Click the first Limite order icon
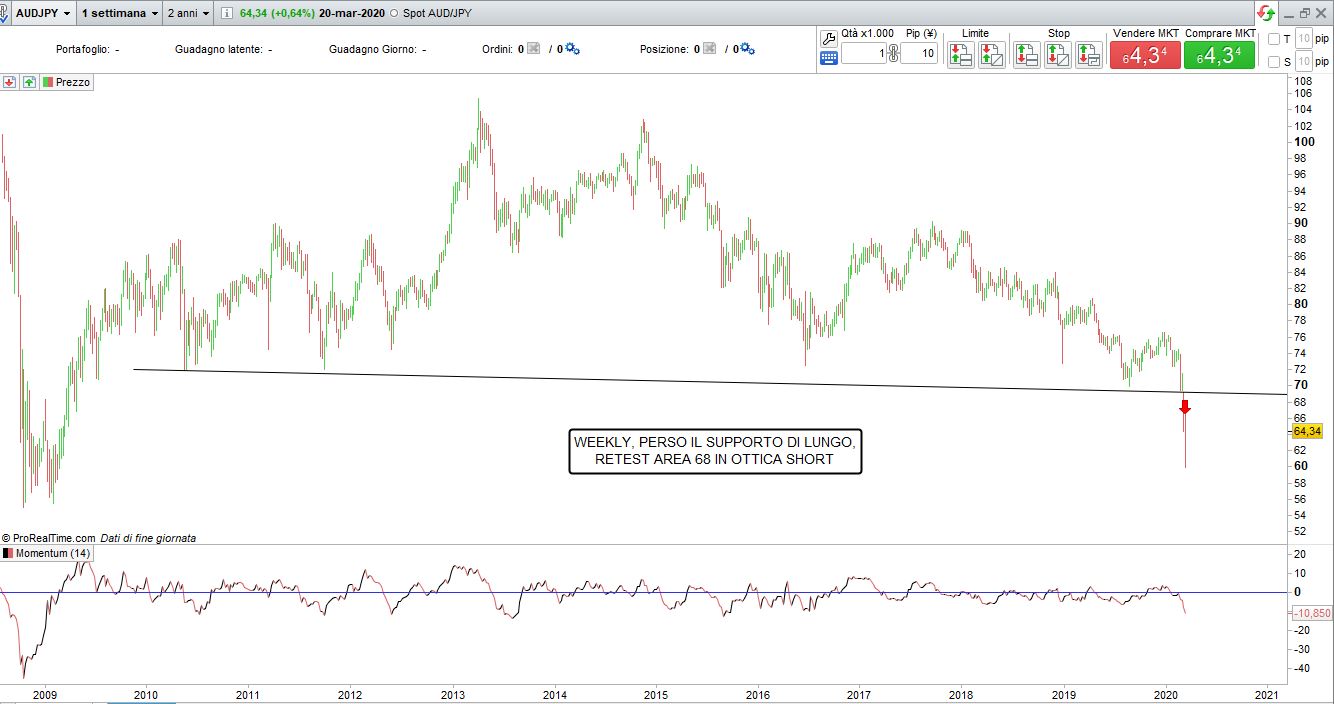Image resolution: width=1334 pixels, height=704 pixels. tap(960, 55)
